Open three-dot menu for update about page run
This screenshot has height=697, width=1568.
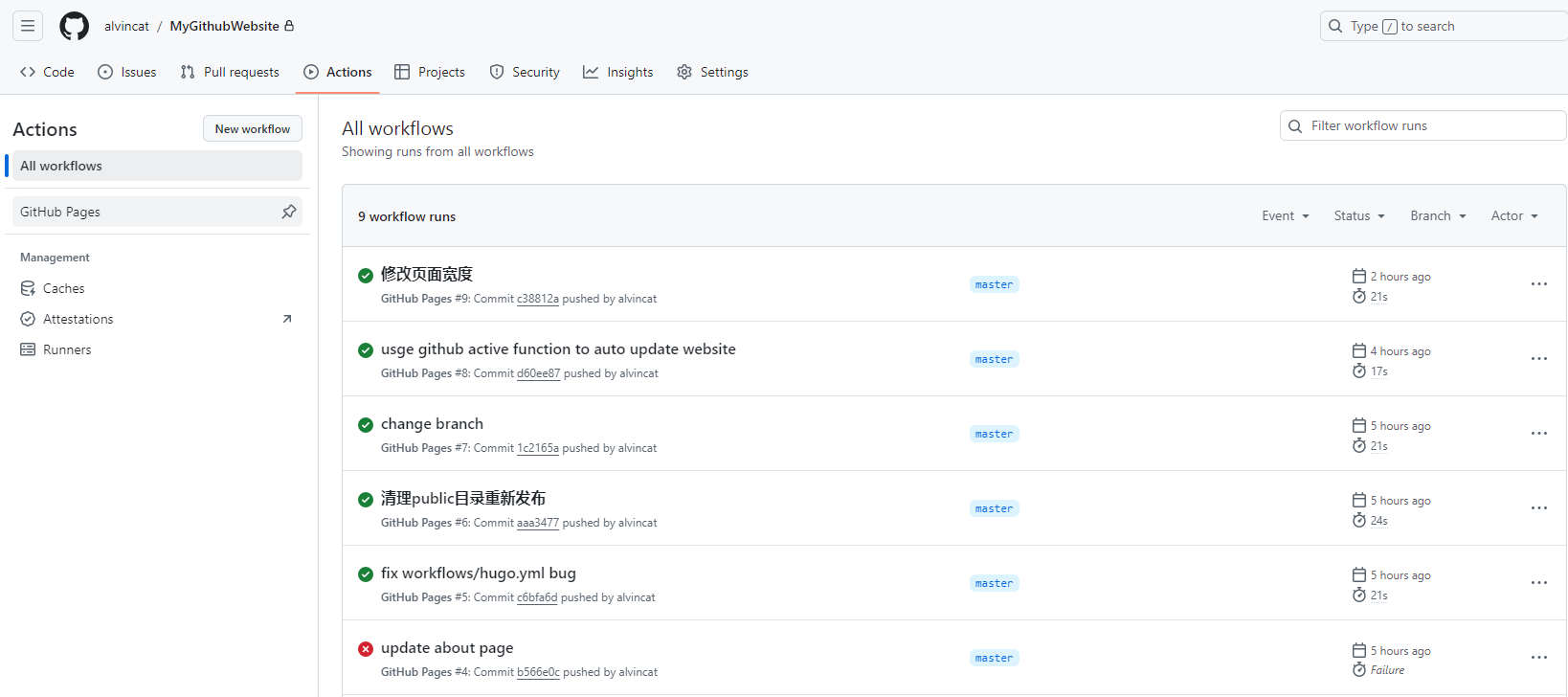pos(1538,658)
